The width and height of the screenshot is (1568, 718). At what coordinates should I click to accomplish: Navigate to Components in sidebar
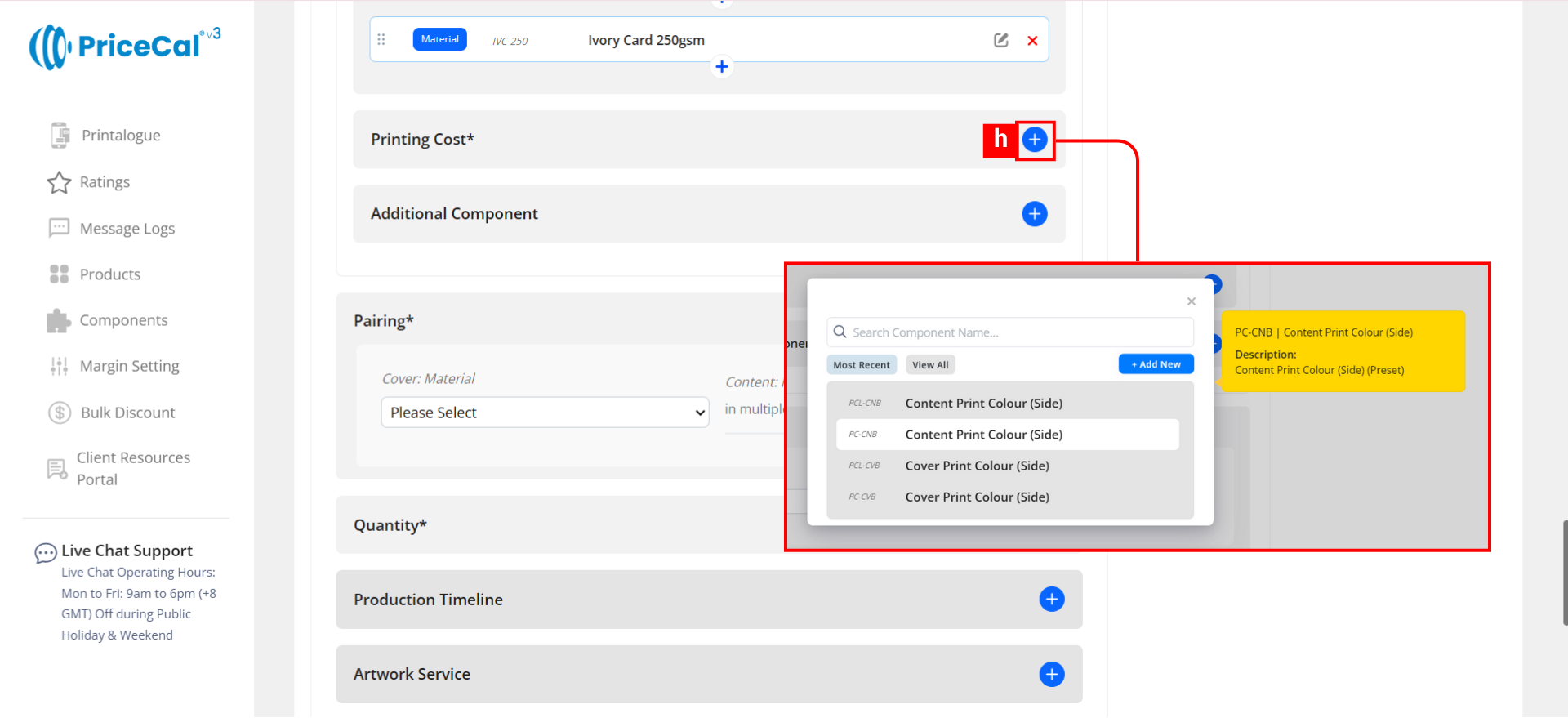click(123, 320)
